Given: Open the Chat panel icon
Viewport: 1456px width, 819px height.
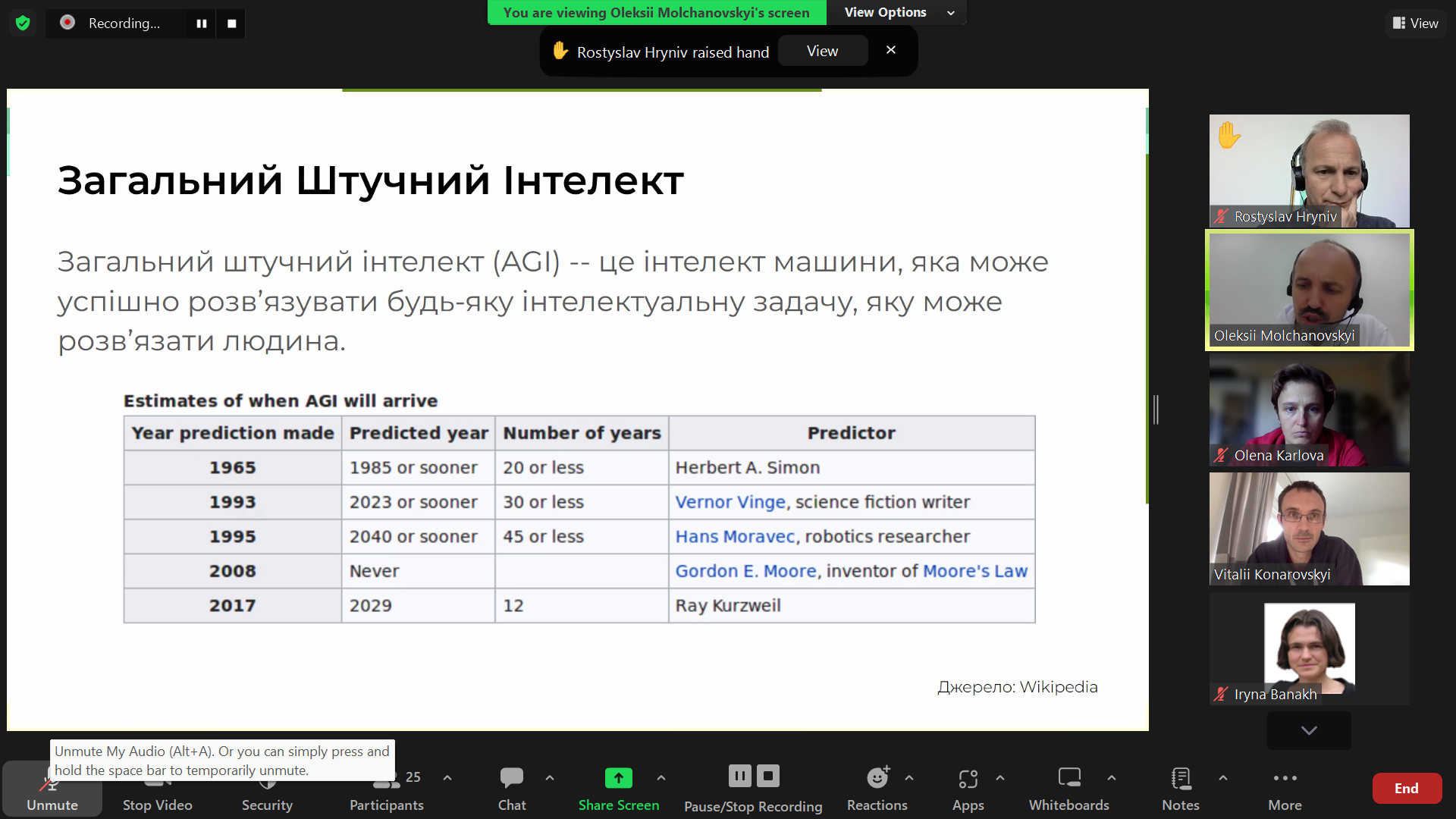Looking at the screenshot, I should [512, 777].
